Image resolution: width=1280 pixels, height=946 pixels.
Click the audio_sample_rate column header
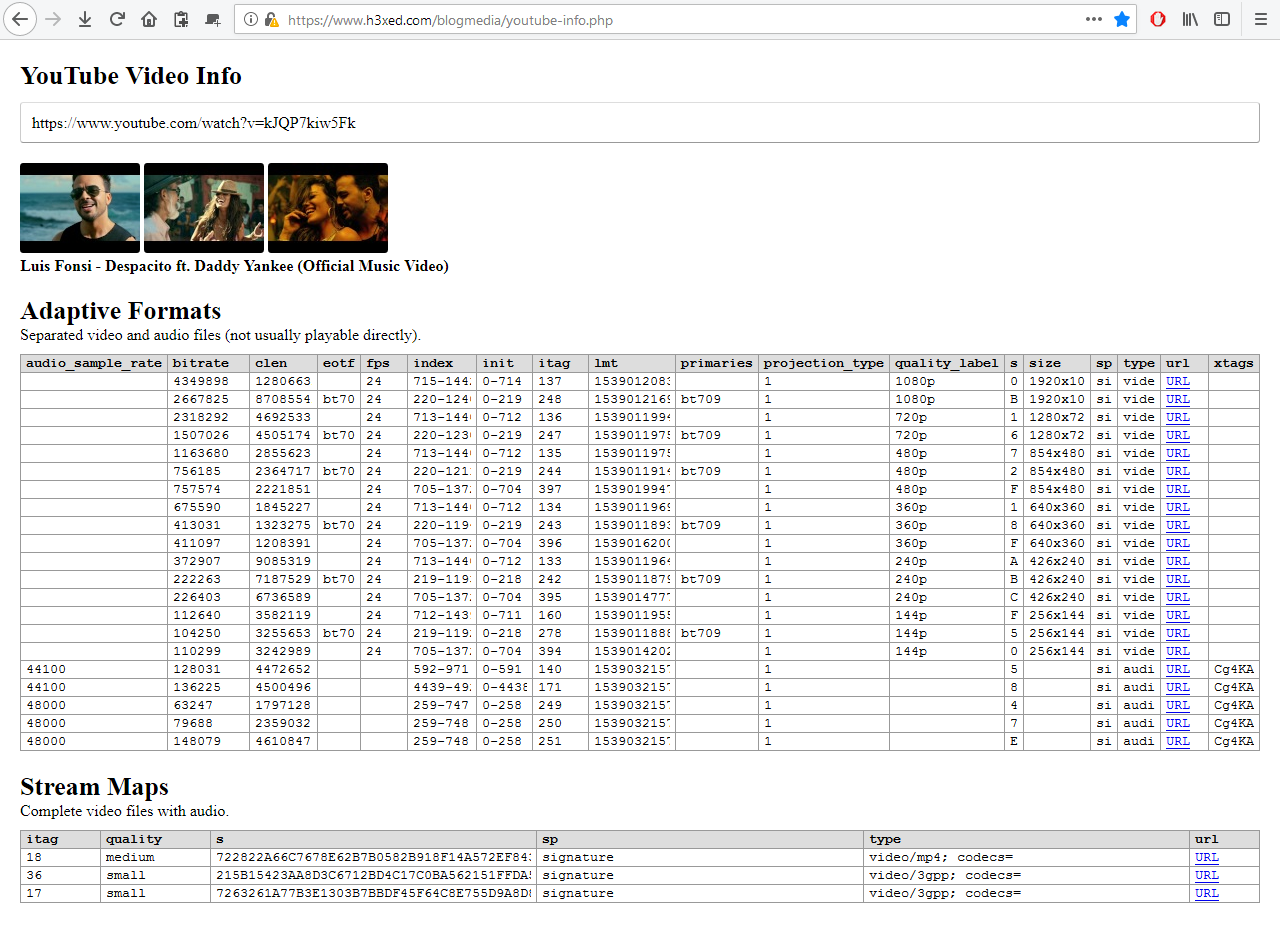(94, 363)
